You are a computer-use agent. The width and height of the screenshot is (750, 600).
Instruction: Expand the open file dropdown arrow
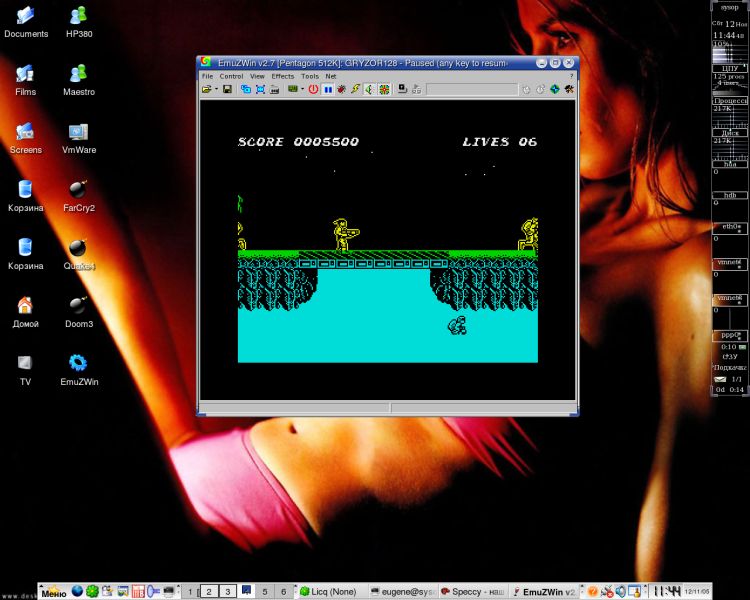coord(216,89)
